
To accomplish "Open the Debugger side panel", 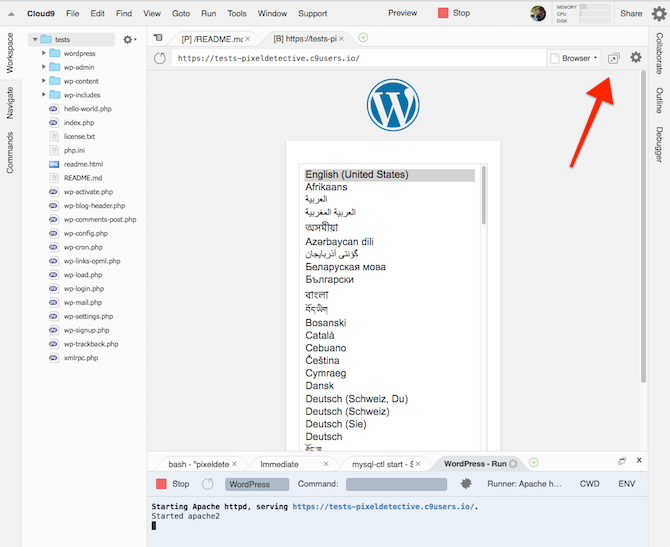I will tap(659, 144).
